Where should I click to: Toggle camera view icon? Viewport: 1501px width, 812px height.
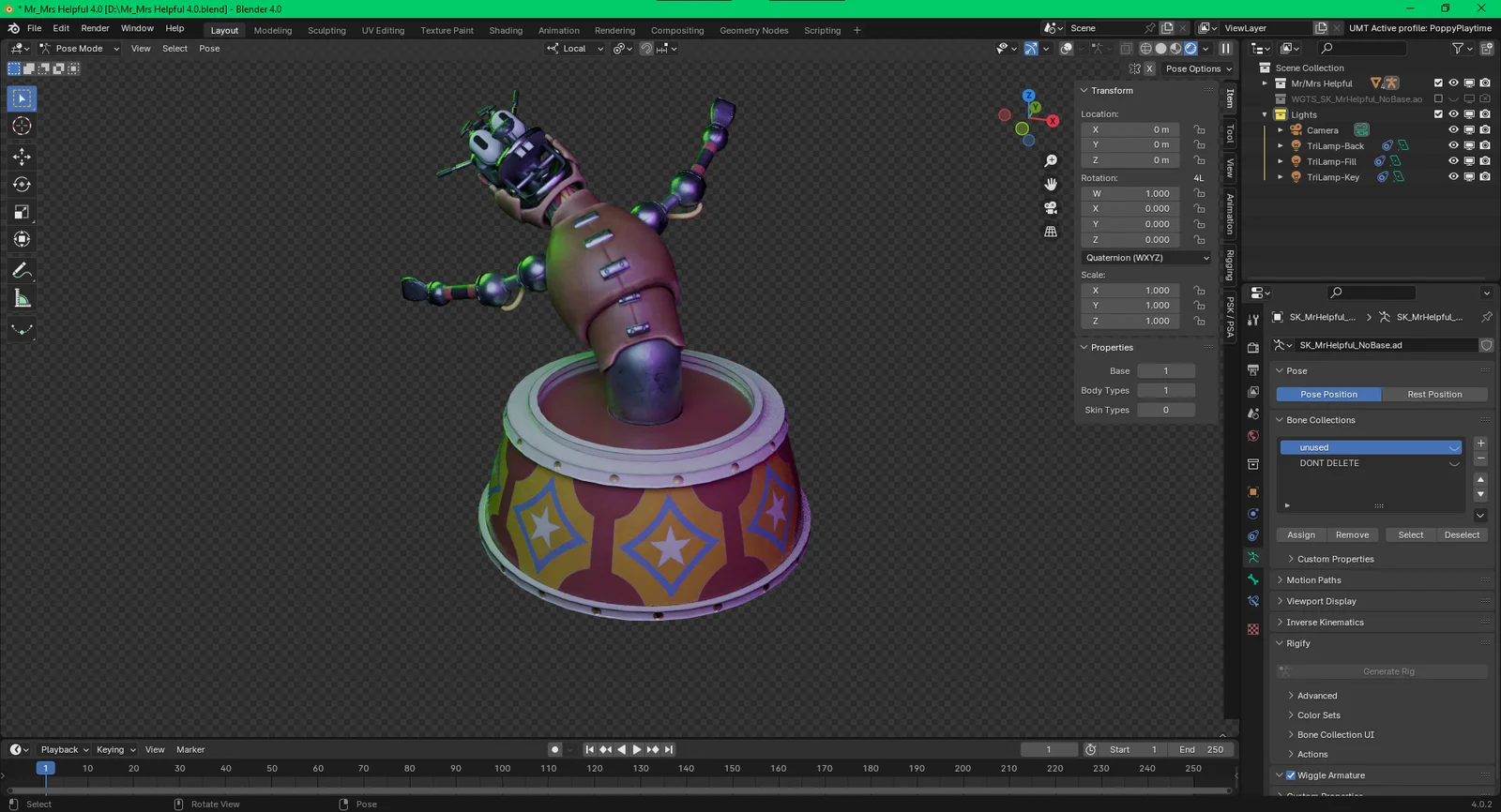[1051, 208]
